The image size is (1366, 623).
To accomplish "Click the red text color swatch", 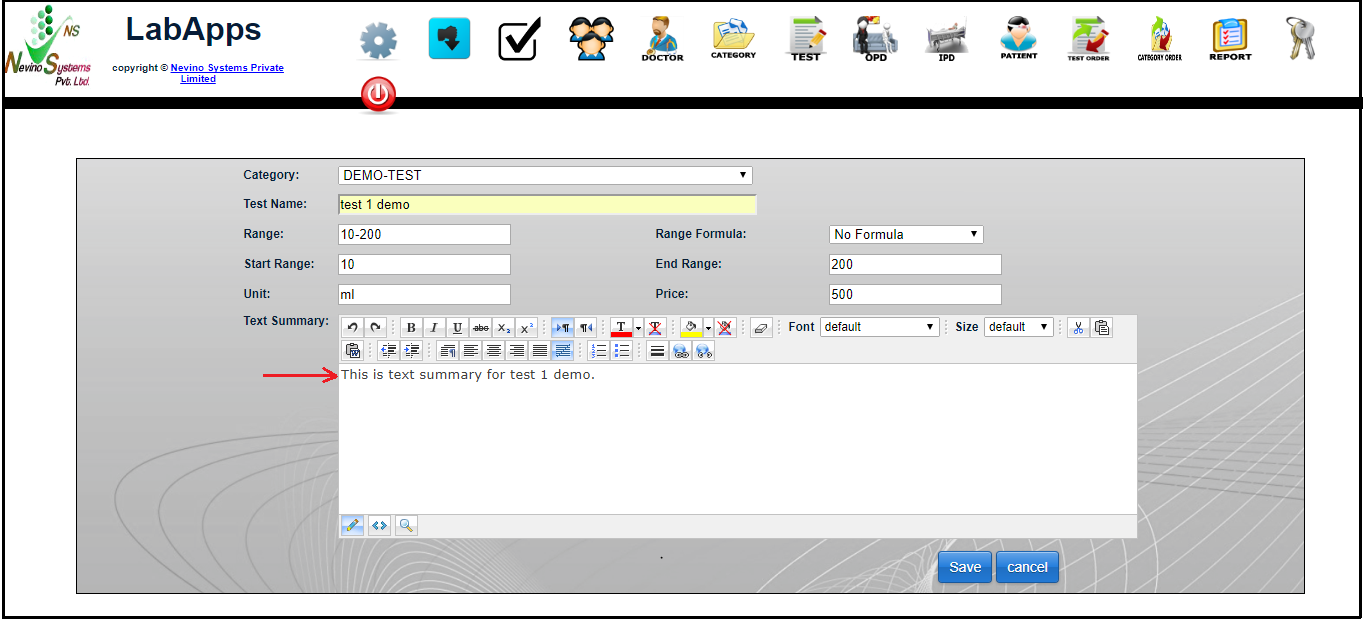I will (x=621, y=327).
